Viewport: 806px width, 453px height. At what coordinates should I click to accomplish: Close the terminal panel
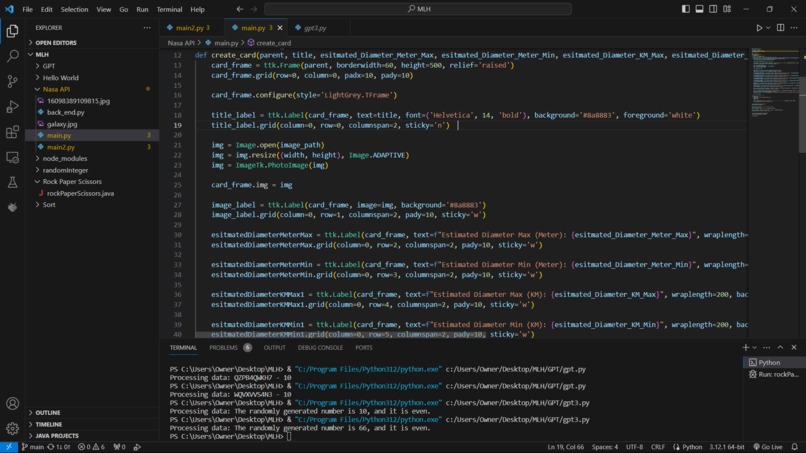coord(794,348)
